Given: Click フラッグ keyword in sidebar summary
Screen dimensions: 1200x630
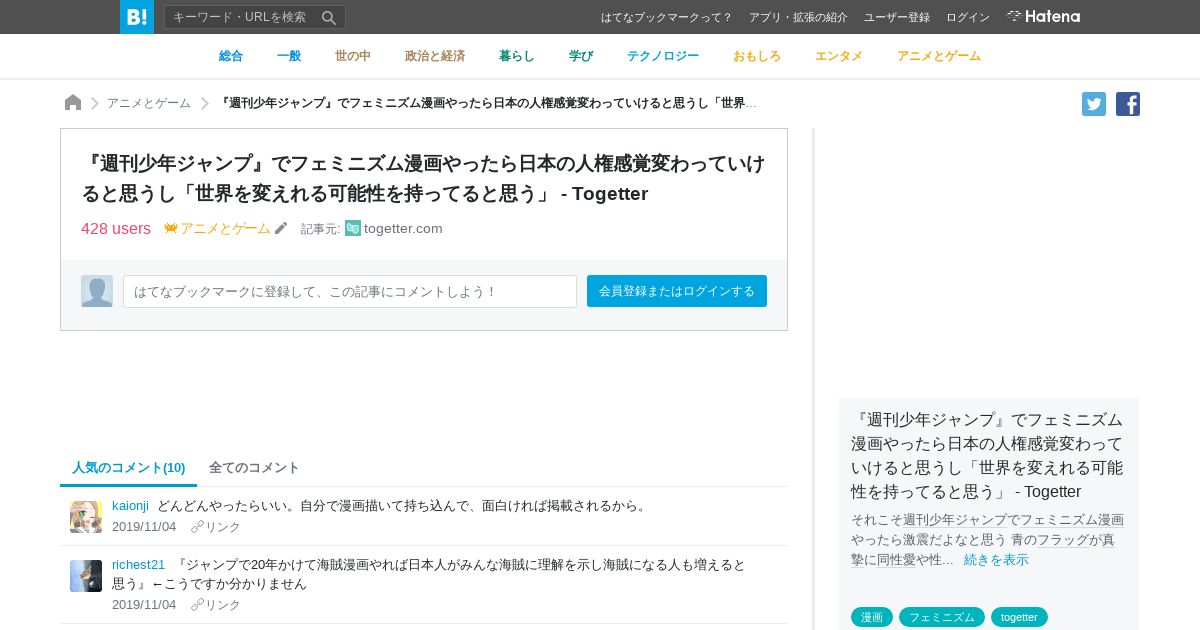Looking at the screenshot, I should (1063, 539).
